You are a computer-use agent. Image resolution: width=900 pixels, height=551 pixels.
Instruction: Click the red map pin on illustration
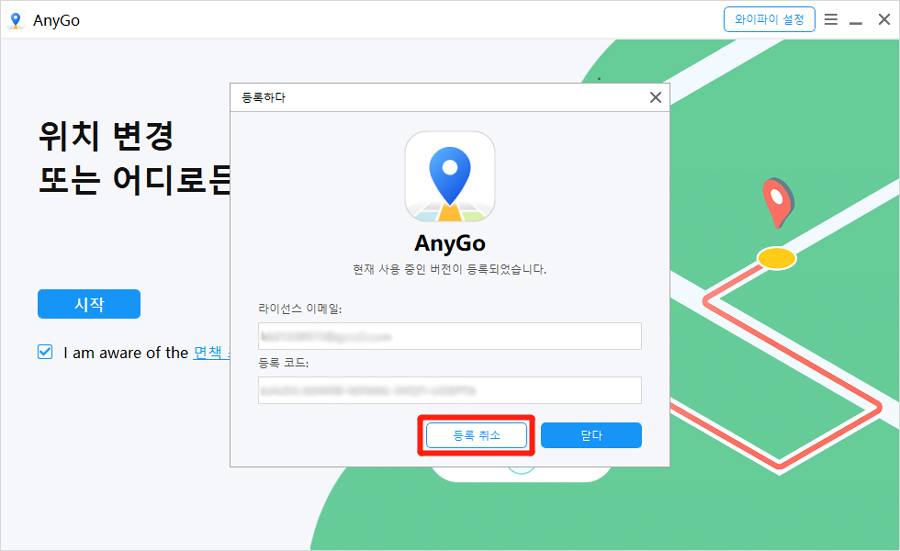tap(778, 203)
